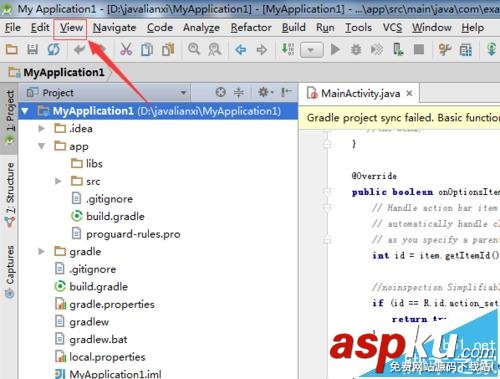
Task: Open the Build menu
Action: click(293, 28)
